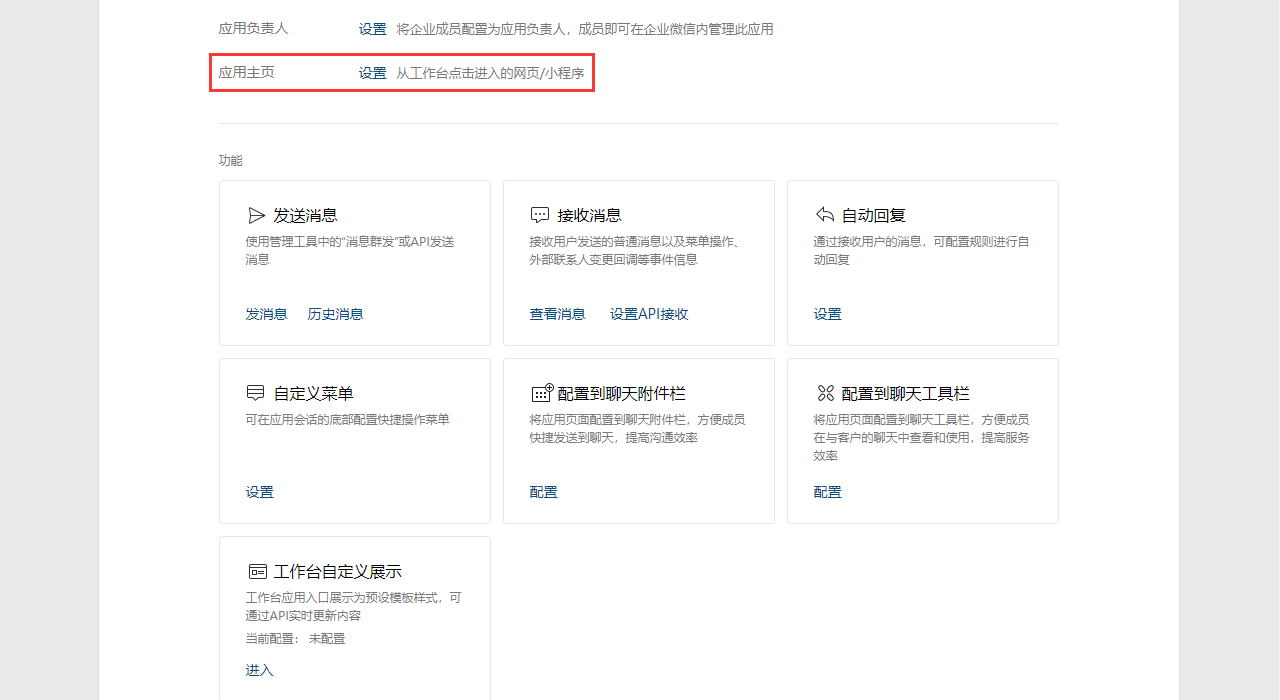Click the 发消息 link
Viewport: 1280px width, 700px height.
point(266,314)
